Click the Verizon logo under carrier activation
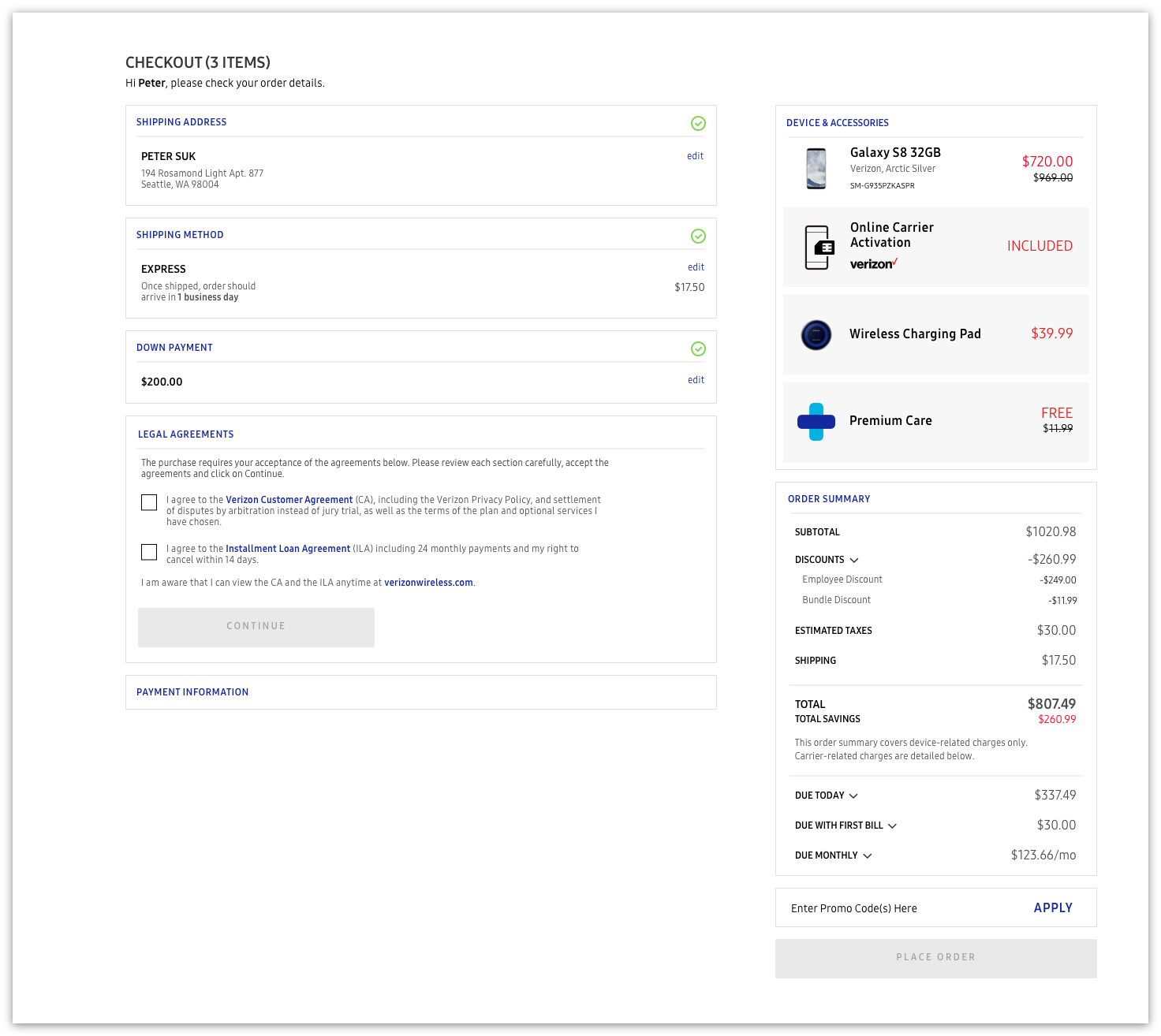 [873, 264]
